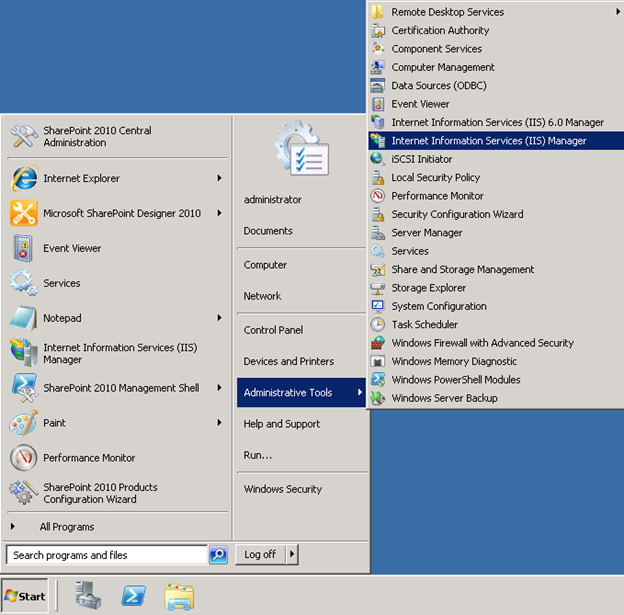Image resolution: width=624 pixels, height=615 pixels.
Task: Expand Internet Explorer jump list arrow
Action: click(x=219, y=179)
